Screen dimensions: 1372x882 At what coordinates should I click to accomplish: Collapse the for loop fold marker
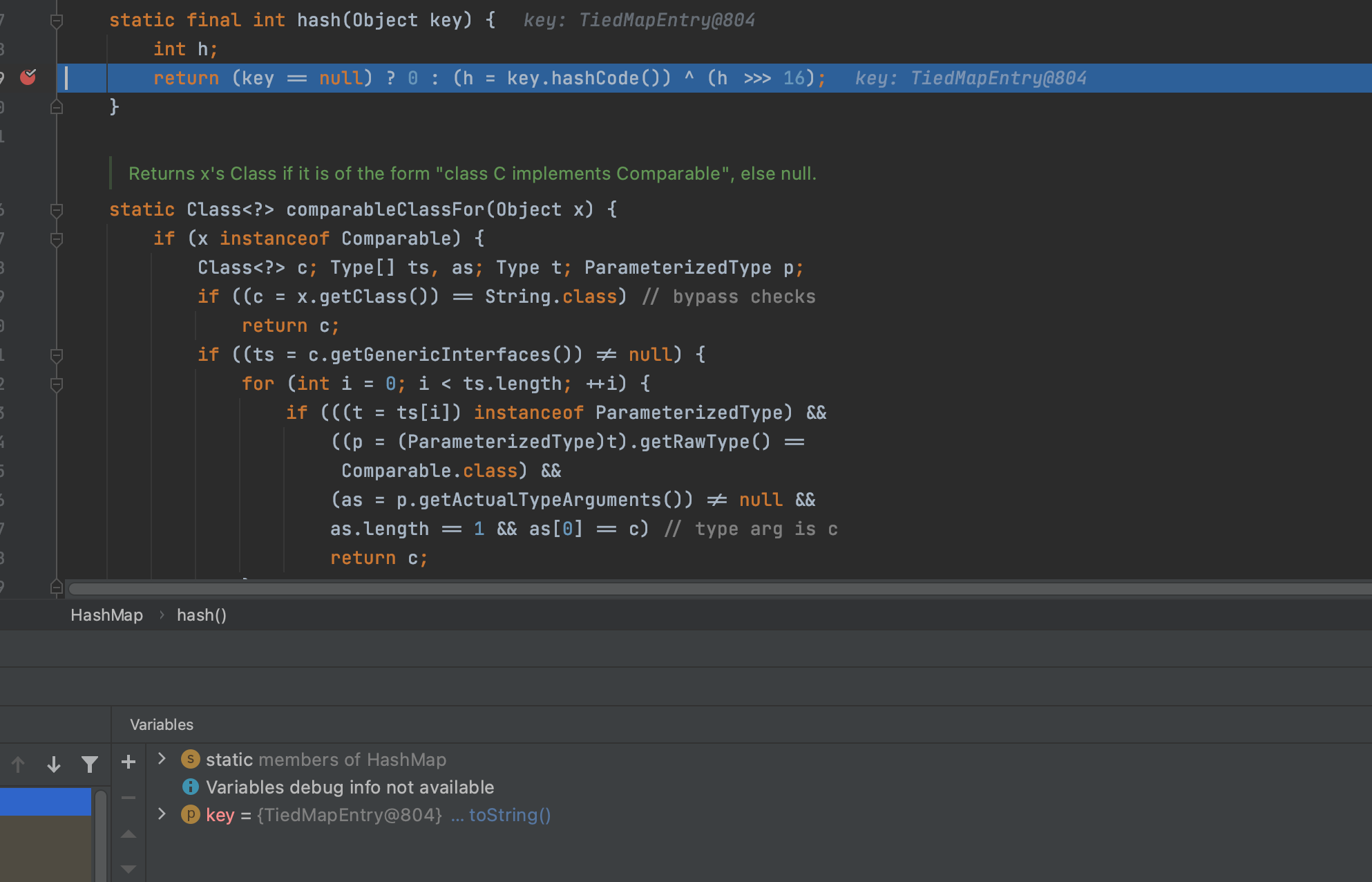(57, 385)
